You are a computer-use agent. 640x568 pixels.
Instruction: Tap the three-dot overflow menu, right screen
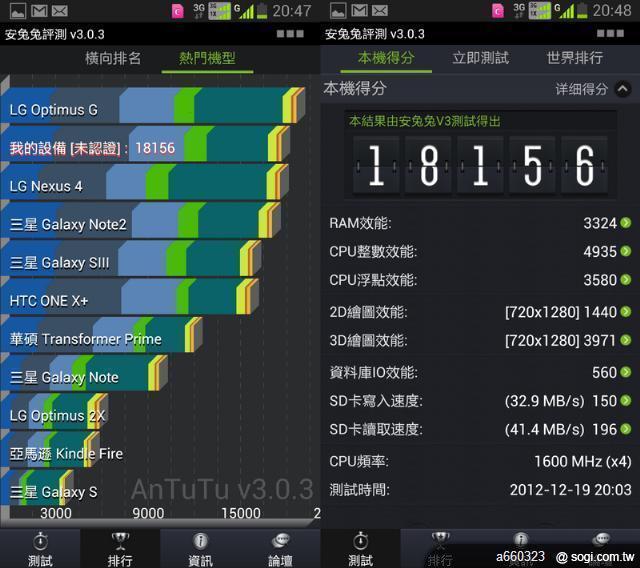point(610,33)
